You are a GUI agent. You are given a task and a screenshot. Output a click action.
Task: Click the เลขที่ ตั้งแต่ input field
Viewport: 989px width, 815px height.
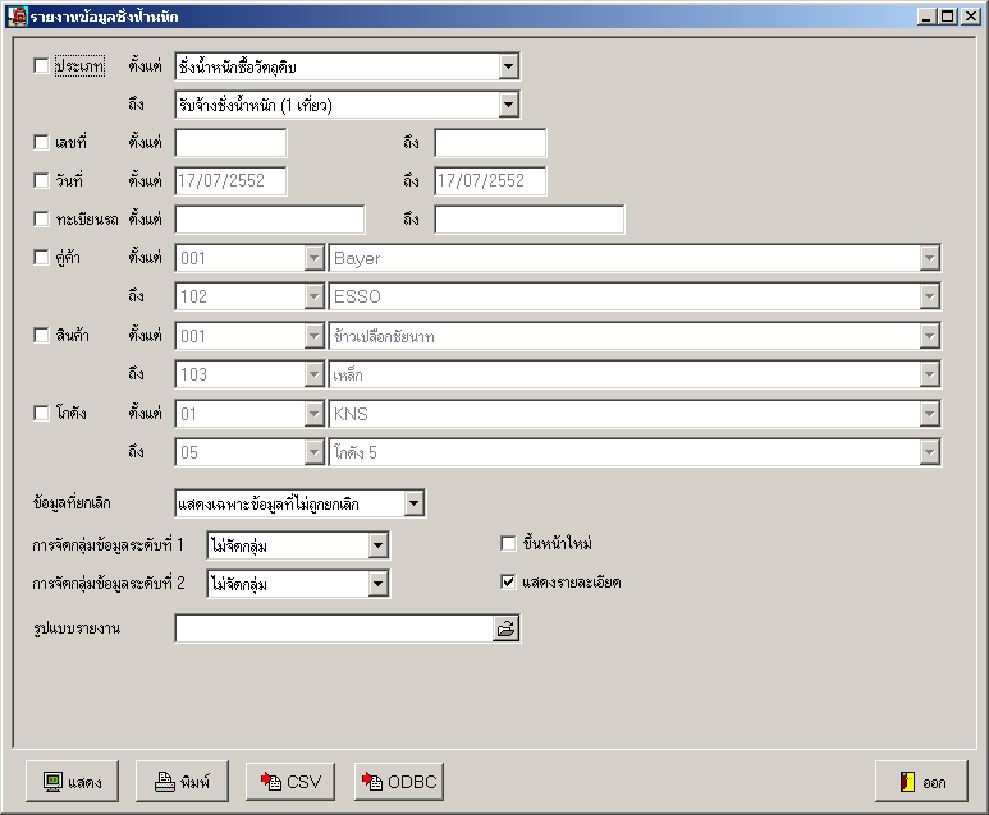pos(231,143)
